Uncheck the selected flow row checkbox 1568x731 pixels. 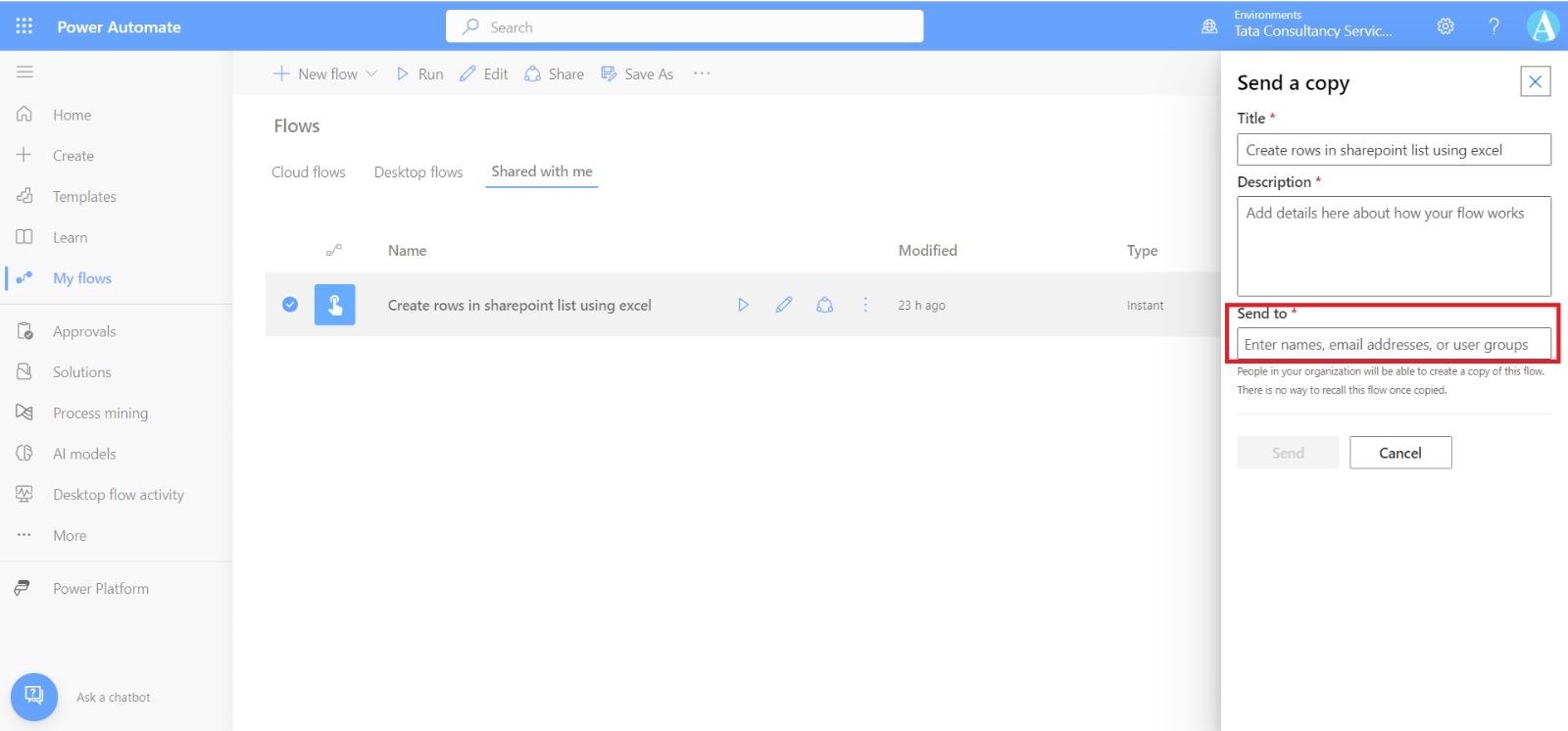pyautogui.click(x=290, y=305)
